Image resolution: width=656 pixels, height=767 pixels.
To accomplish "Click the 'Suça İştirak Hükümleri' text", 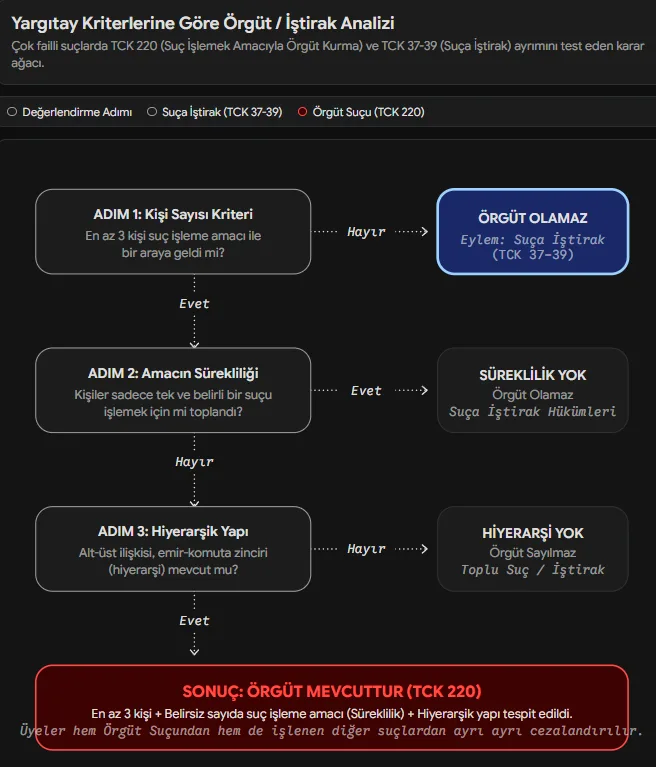I will 533,412.
